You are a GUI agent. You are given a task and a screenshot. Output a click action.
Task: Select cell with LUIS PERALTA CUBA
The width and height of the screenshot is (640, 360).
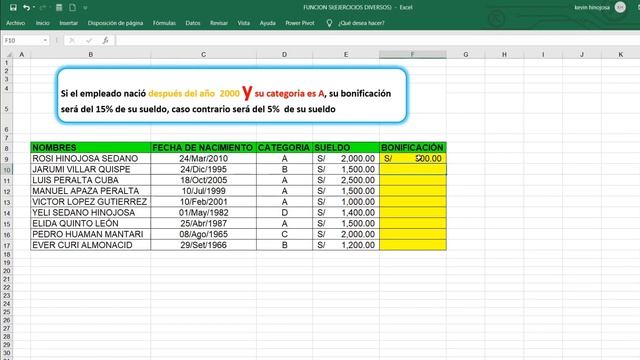point(91,180)
